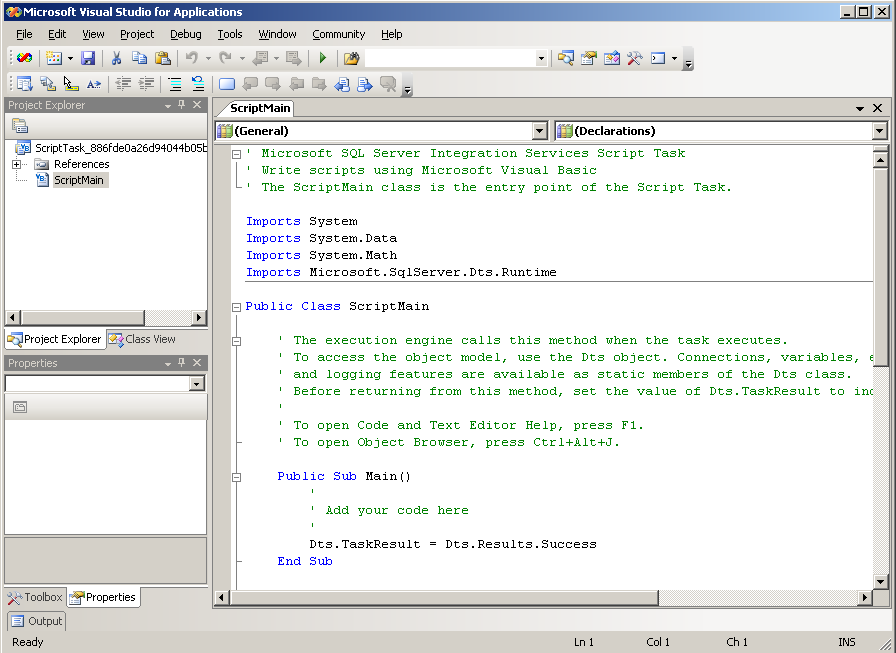Copy selection using the toolbar icon
Image resolution: width=896 pixels, height=653 pixels.
click(x=139, y=58)
